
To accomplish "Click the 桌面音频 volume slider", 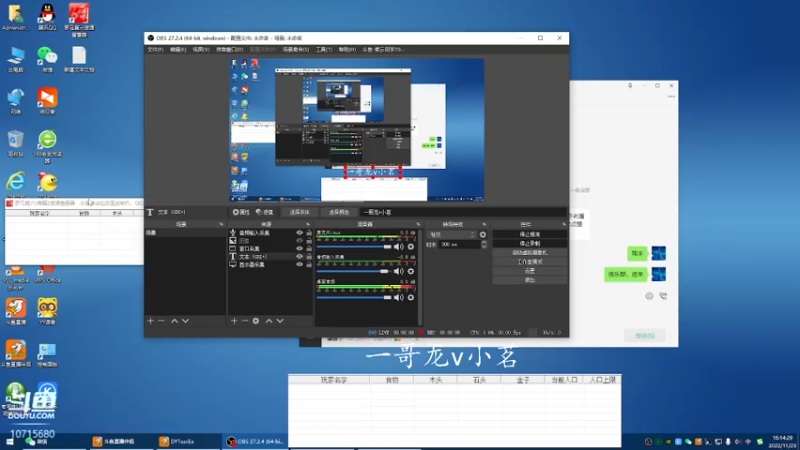I will pyautogui.click(x=354, y=297).
